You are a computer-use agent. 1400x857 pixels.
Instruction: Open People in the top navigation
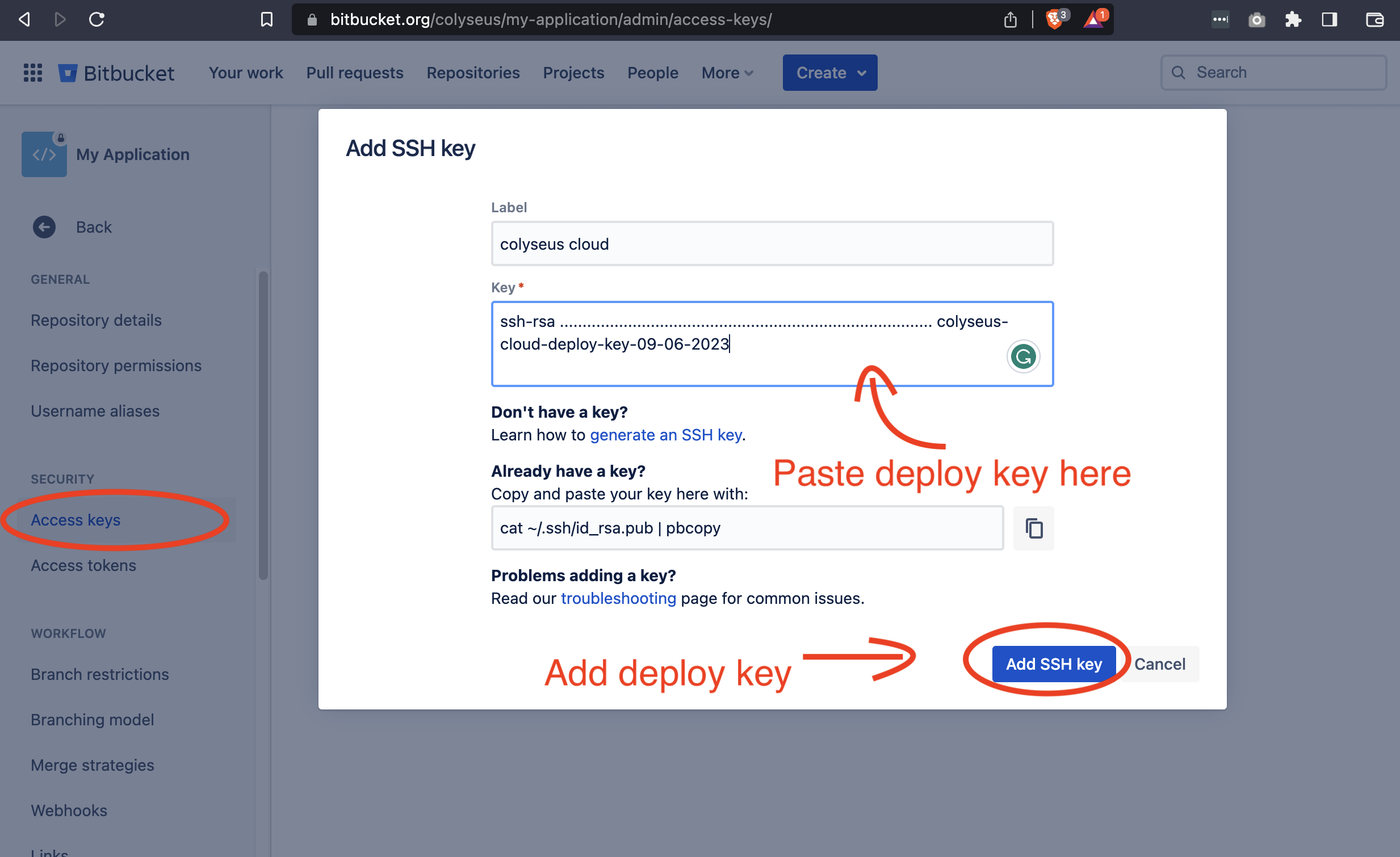pos(652,73)
